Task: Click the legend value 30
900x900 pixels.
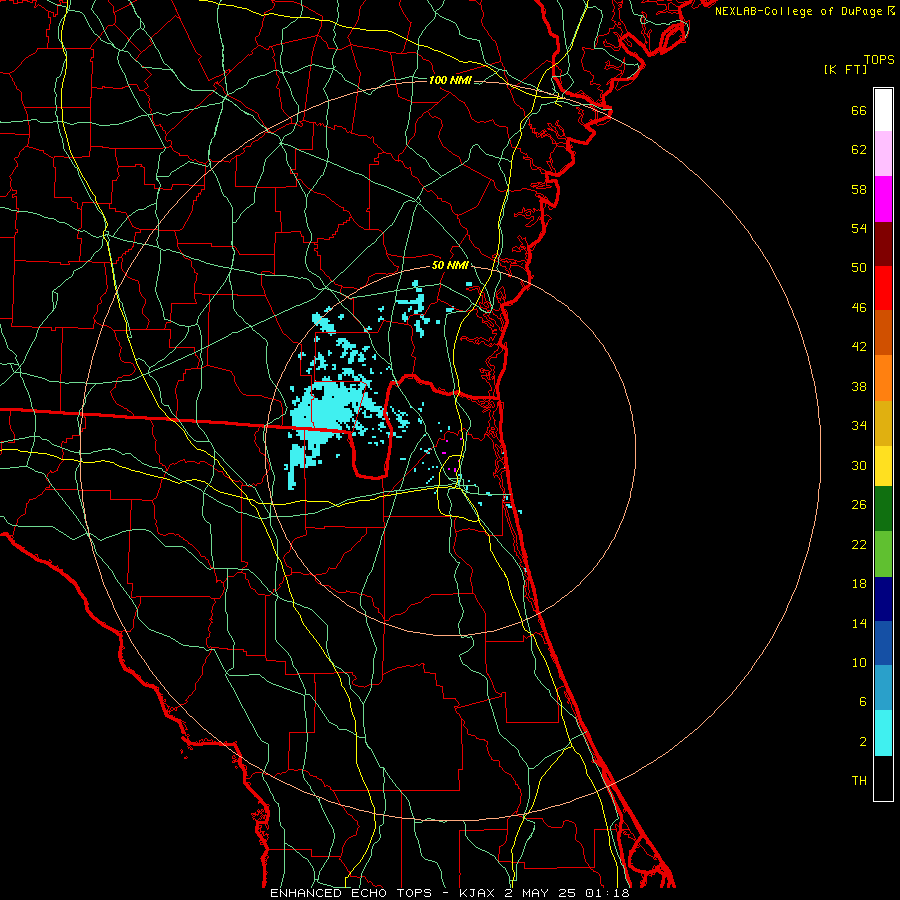Action: (x=859, y=465)
